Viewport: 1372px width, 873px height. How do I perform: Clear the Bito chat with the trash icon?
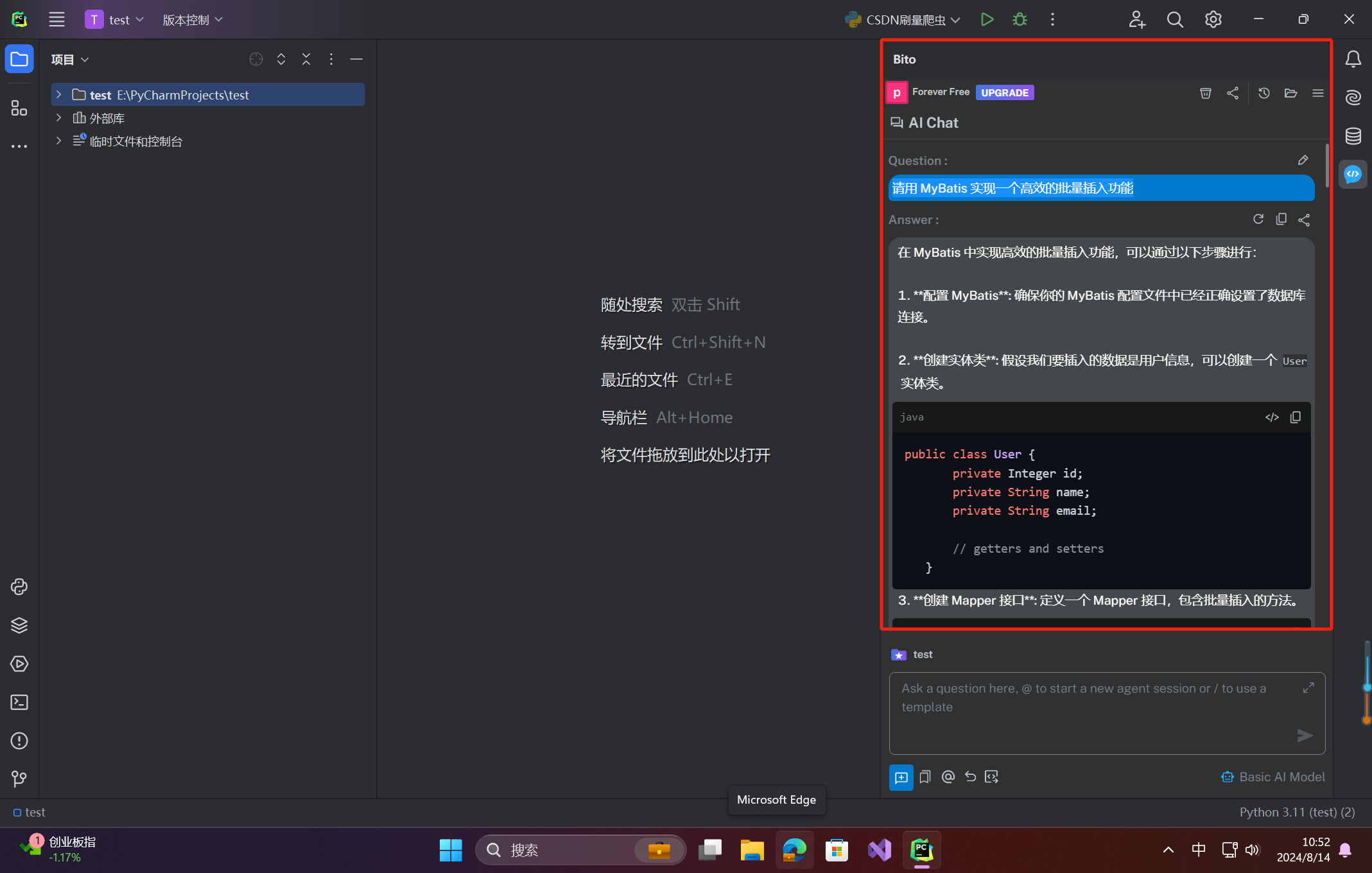pos(1205,93)
